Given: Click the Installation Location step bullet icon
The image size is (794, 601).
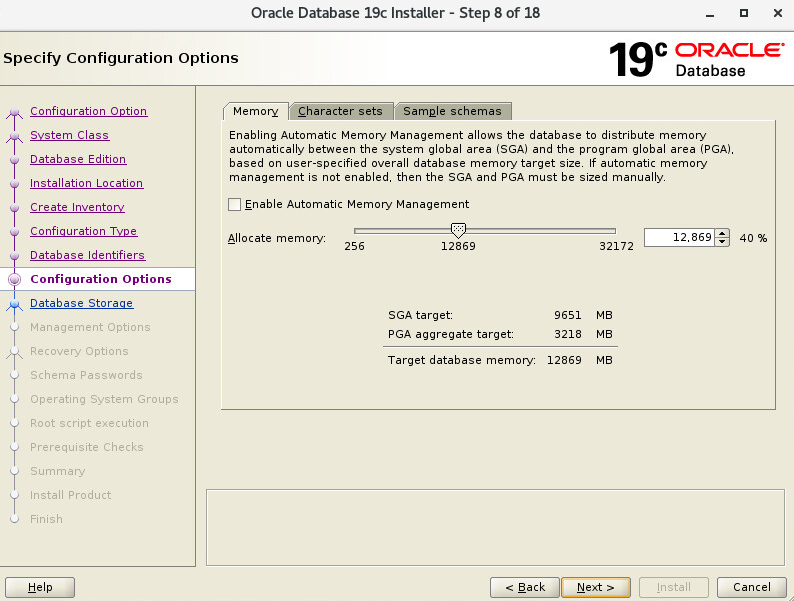Looking at the screenshot, I should 15,184.
